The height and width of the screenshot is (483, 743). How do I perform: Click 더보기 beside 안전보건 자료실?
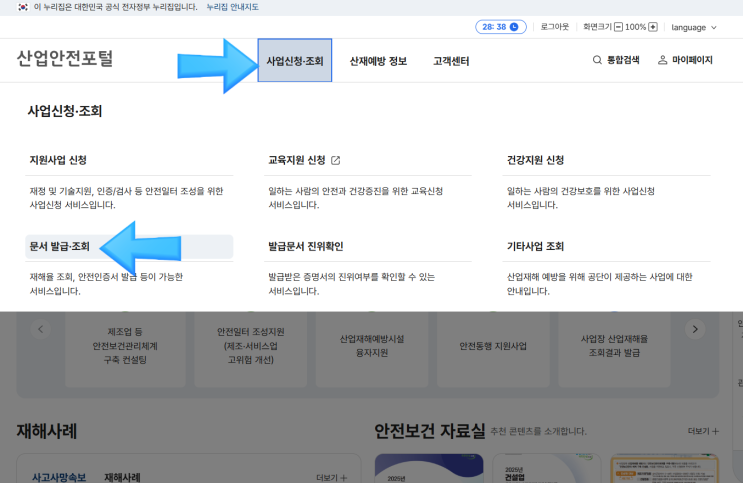pyautogui.click(x=703, y=431)
